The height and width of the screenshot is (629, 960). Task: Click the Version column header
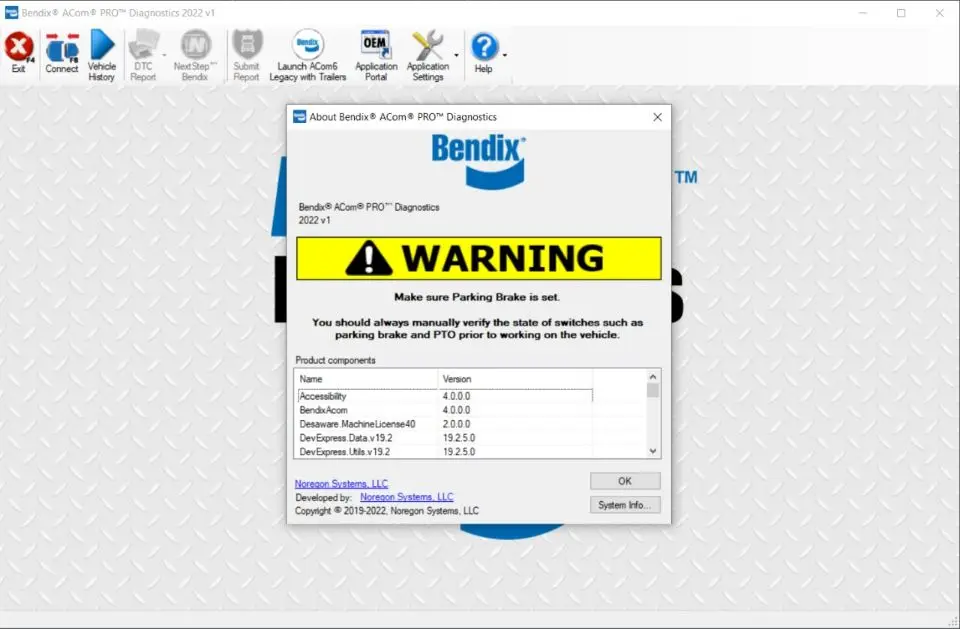tap(515, 379)
